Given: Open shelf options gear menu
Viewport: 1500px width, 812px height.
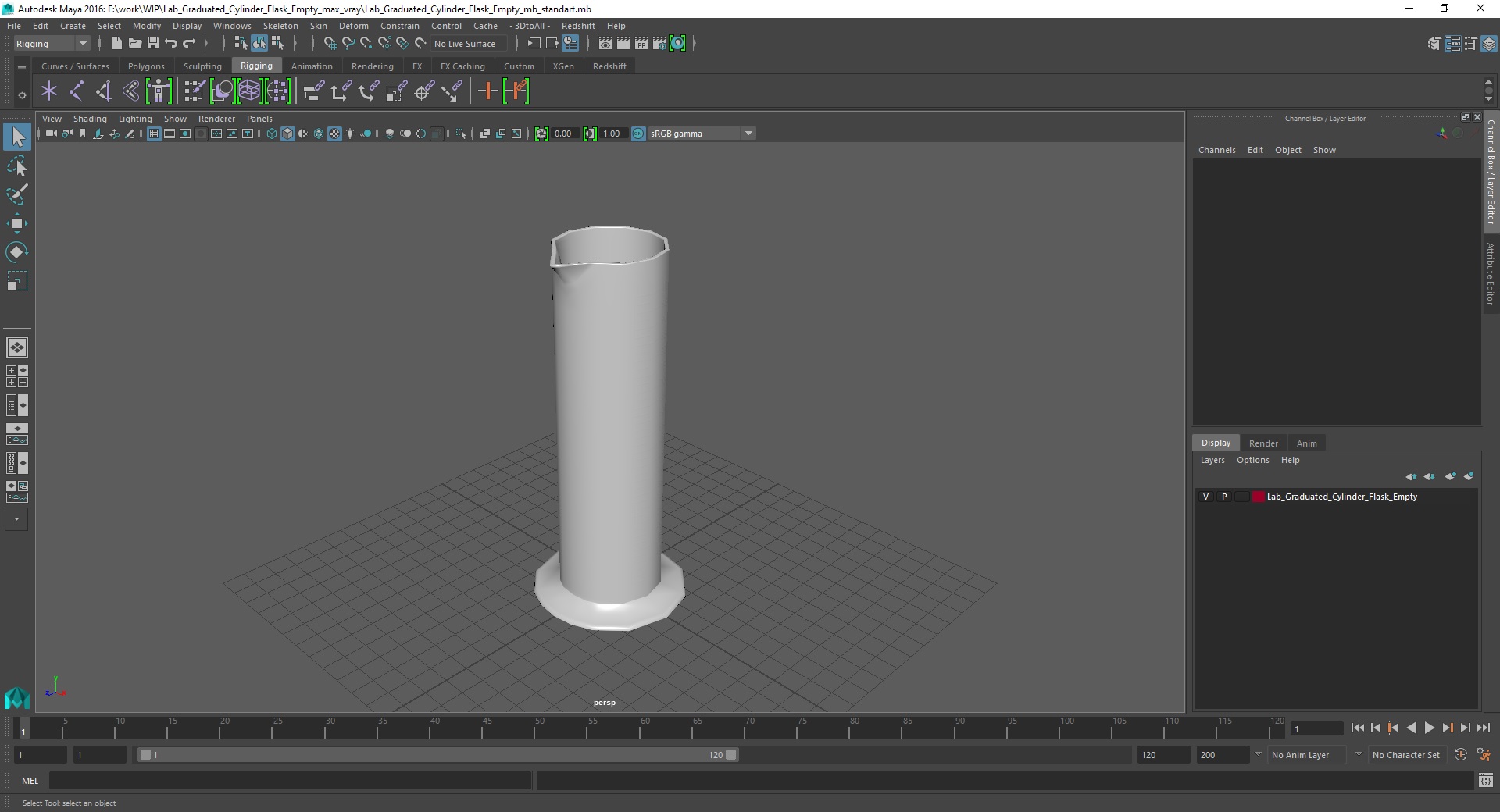Looking at the screenshot, I should pos(22,95).
